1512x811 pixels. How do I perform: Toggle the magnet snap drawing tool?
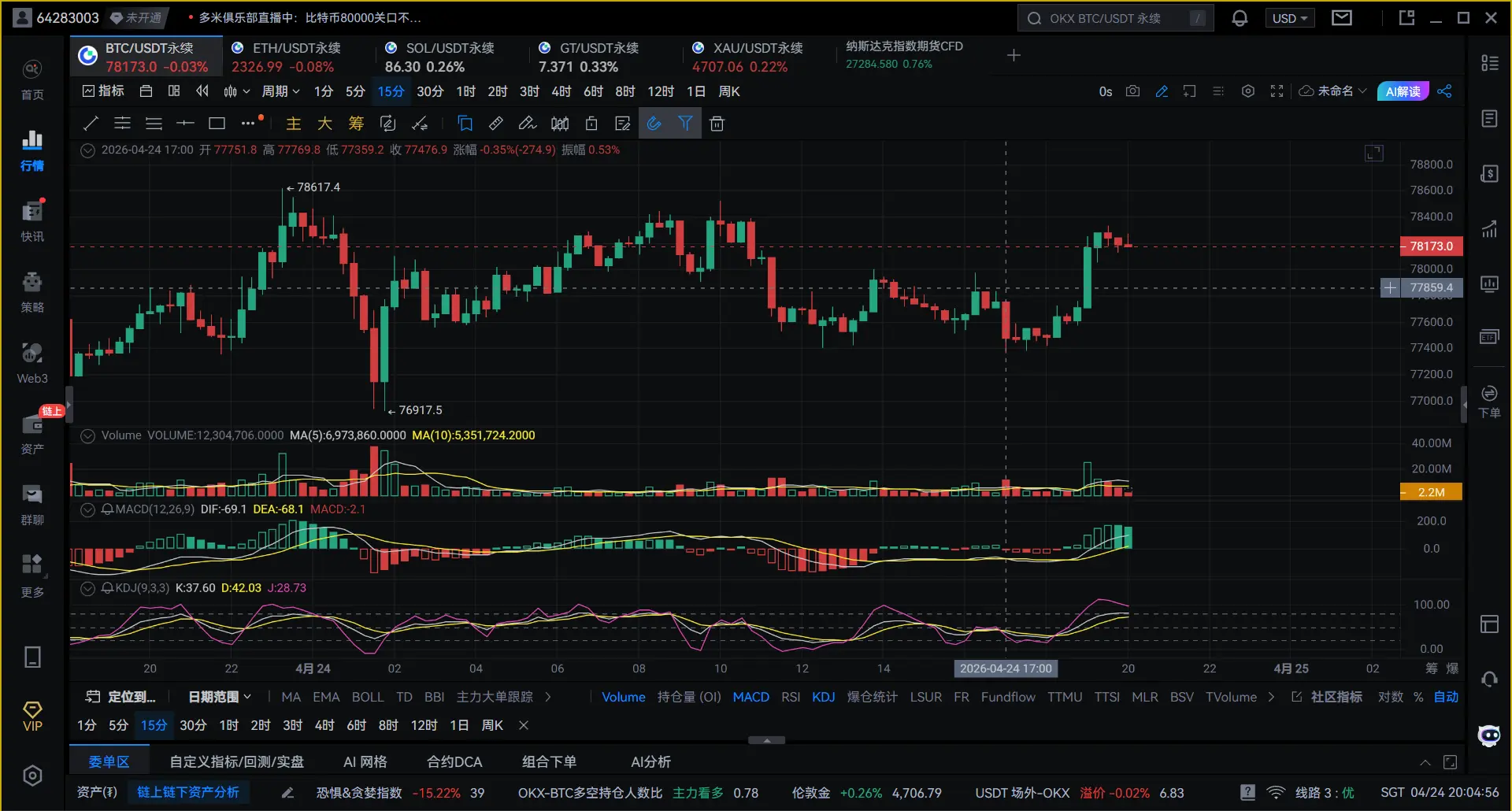[x=654, y=123]
